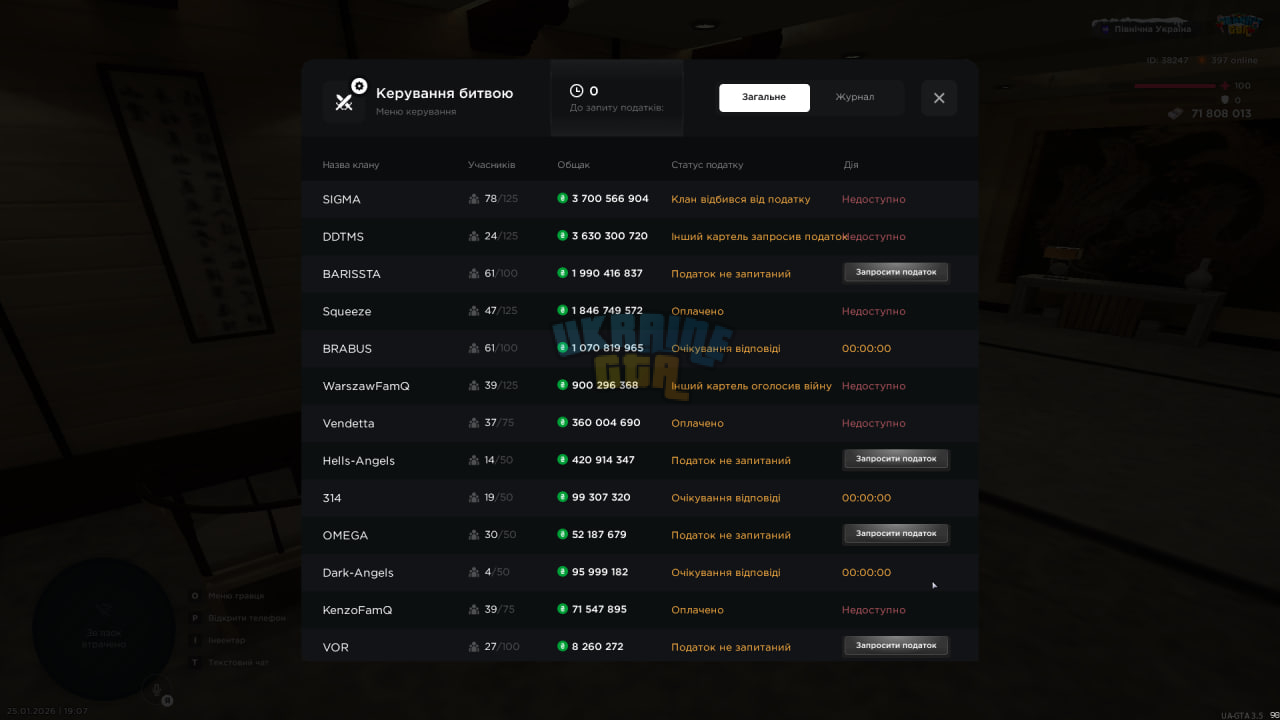Screen dimensions: 1280x720
Task: Click the Общак column header
Action: pyautogui.click(x=573, y=165)
